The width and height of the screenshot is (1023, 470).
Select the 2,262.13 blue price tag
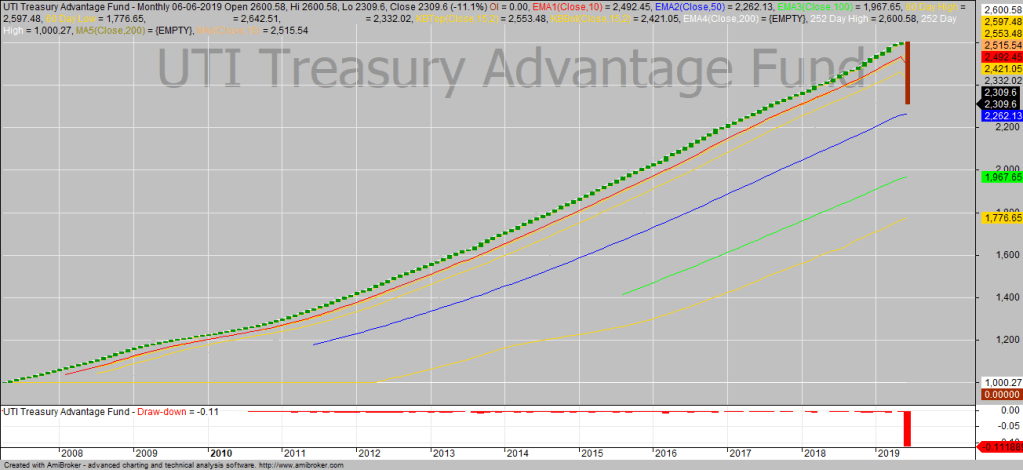[x=1000, y=116]
